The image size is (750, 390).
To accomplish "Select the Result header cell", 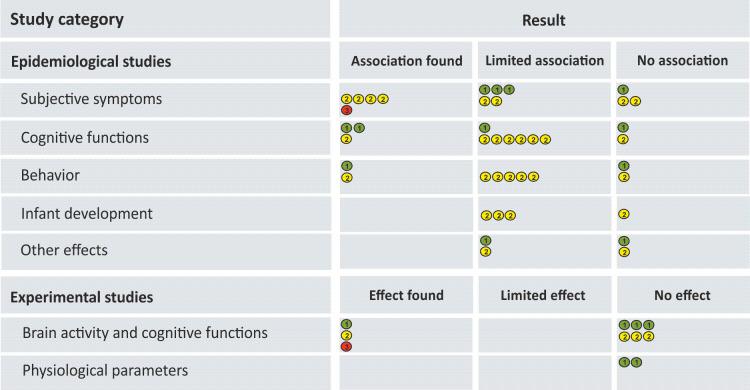I will pos(544,20).
